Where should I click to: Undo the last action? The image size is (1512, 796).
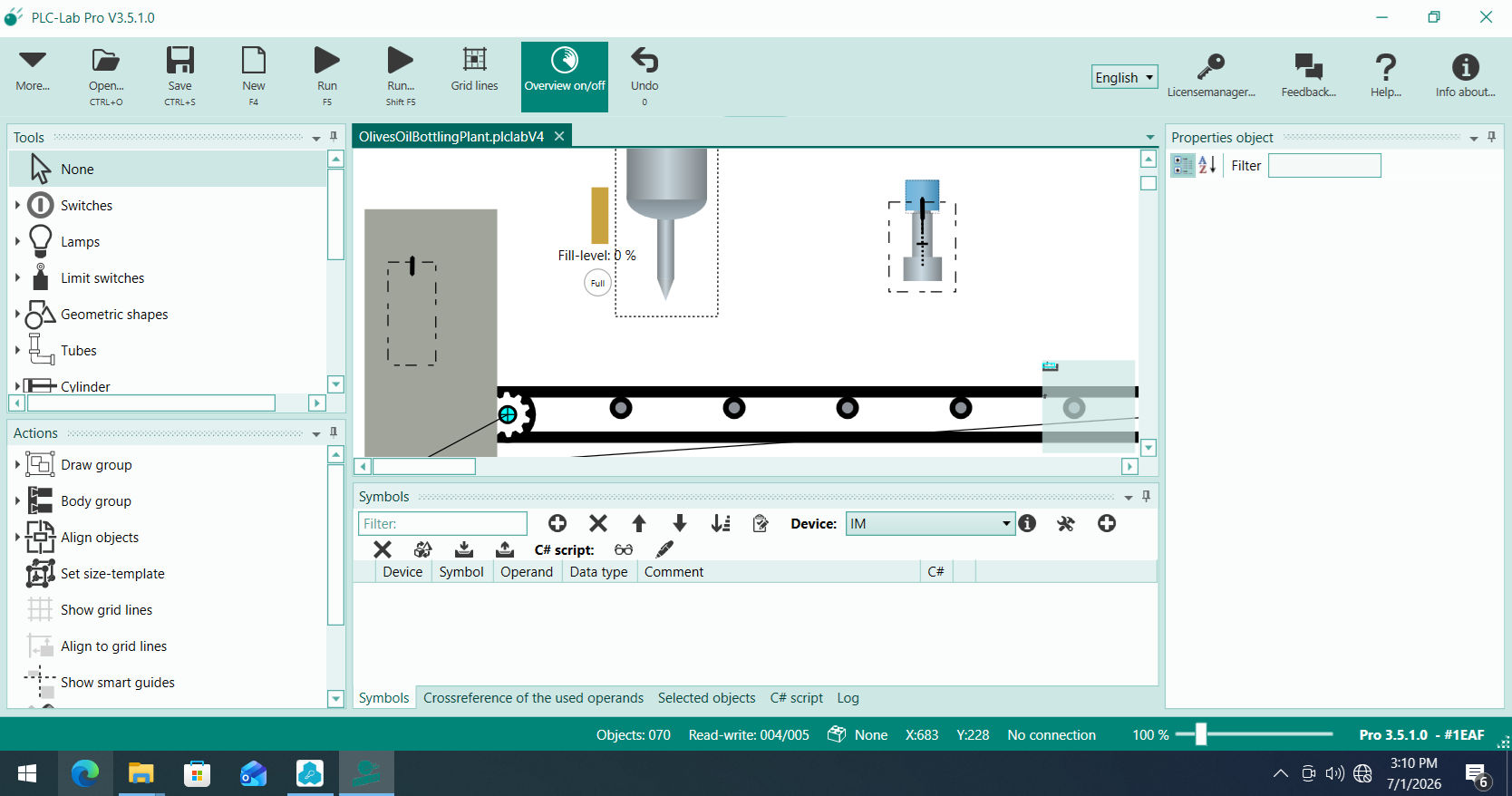pyautogui.click(x=645, y=75)
